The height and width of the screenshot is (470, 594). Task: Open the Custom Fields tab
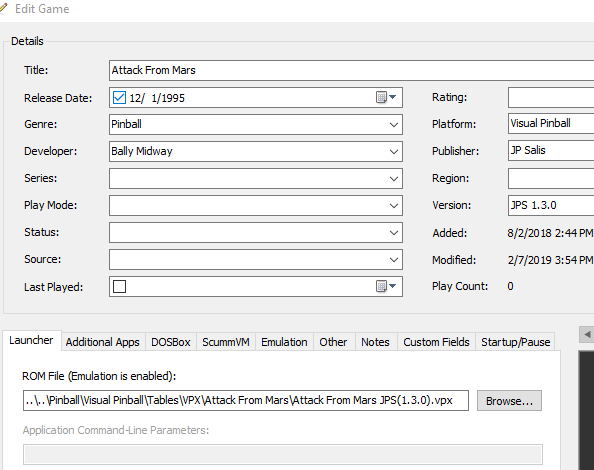(436, 342)
